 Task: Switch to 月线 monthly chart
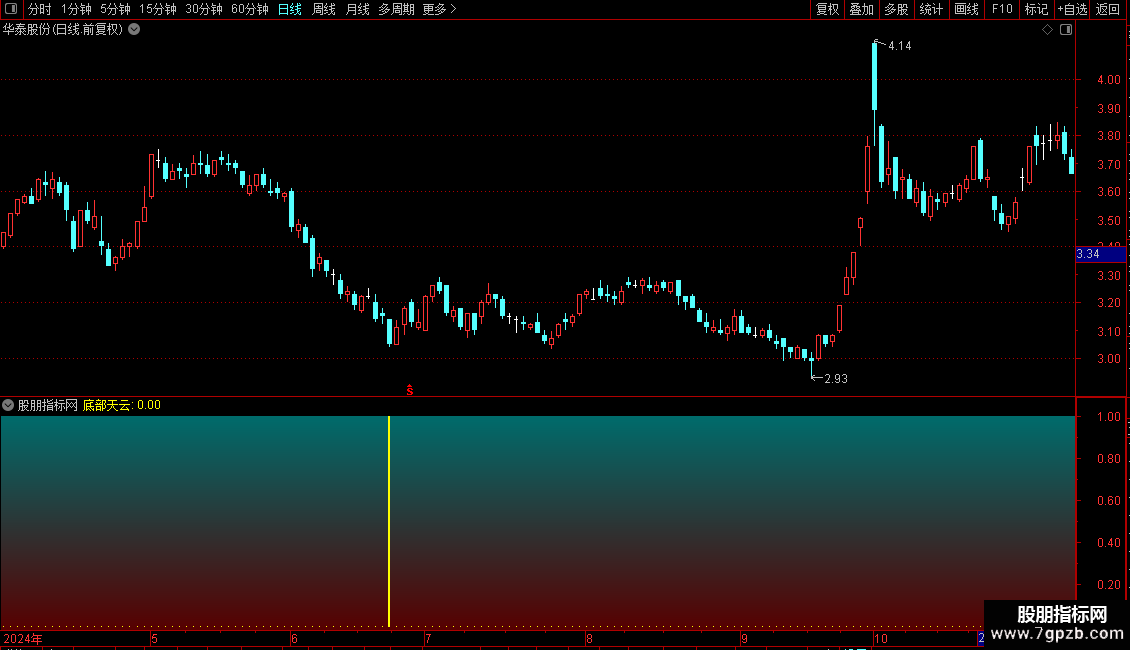[x=357, y=9]
